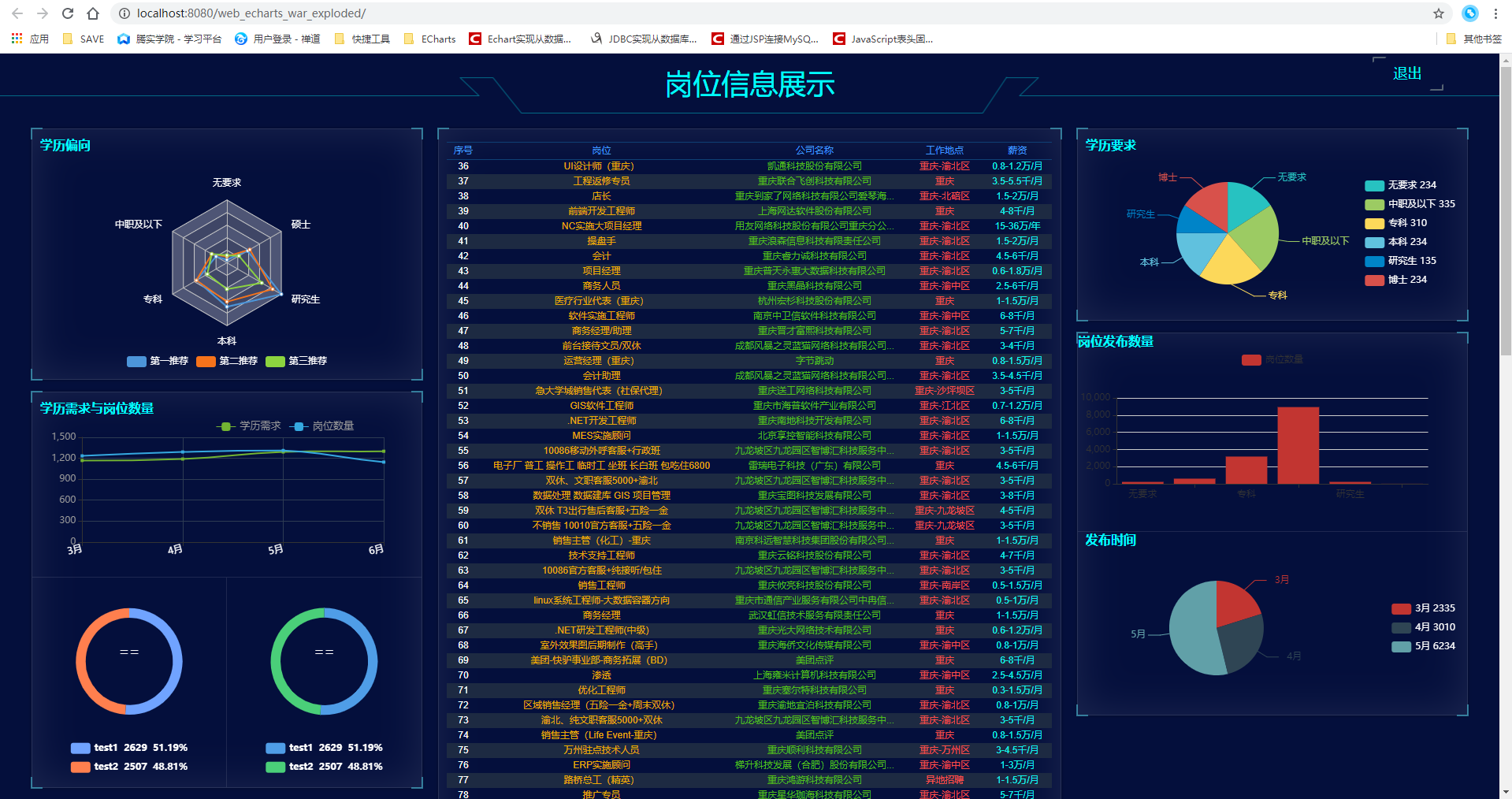Go to the browser home page icon
This screenshot has width=1512, height=799.
pyautogui.click(x=93, y=13)
